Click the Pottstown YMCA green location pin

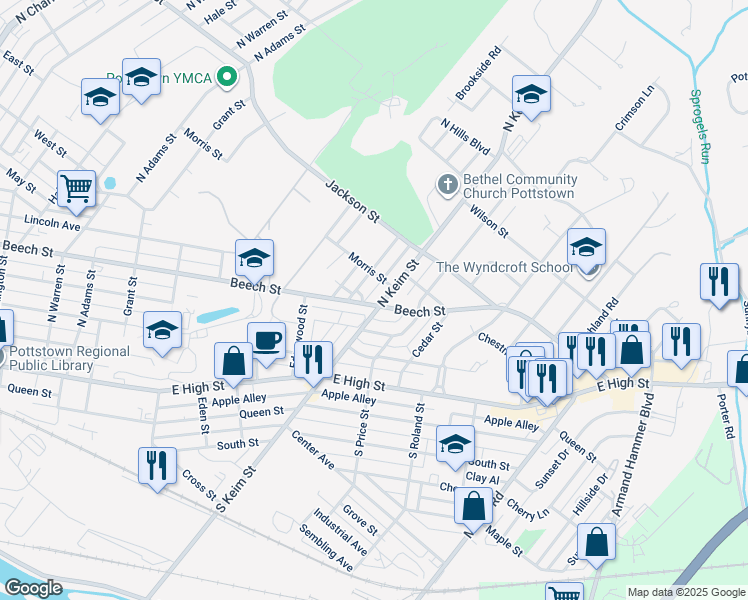[228, 77]
